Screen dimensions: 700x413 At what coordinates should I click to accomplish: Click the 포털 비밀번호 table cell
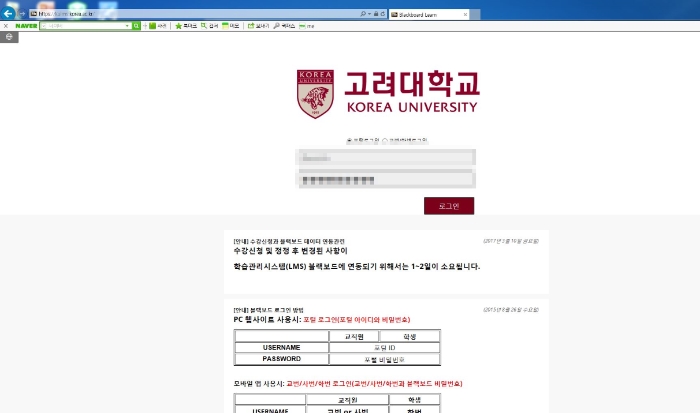click(384, 359)
